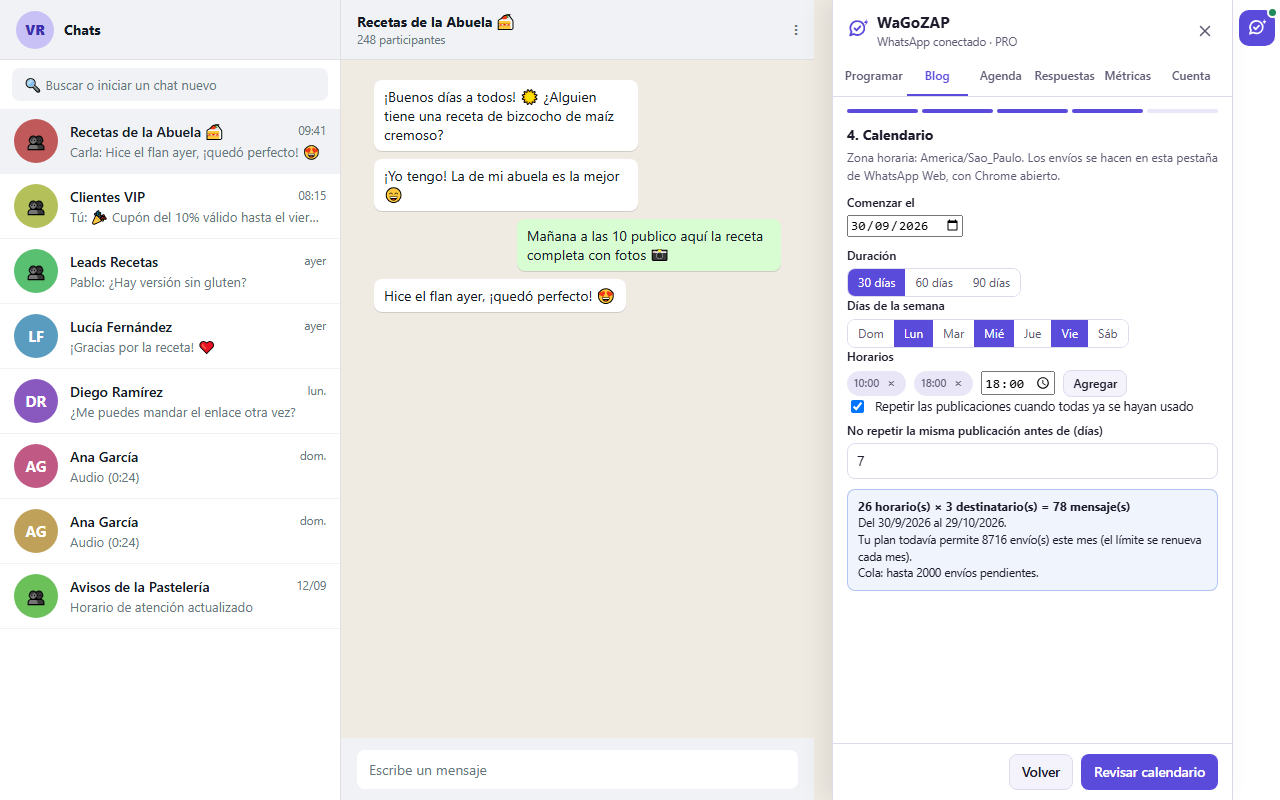Viewport: 1280px width, 800px height.
Task: Select the 60 días duration
Action: (x=935, y=283)
